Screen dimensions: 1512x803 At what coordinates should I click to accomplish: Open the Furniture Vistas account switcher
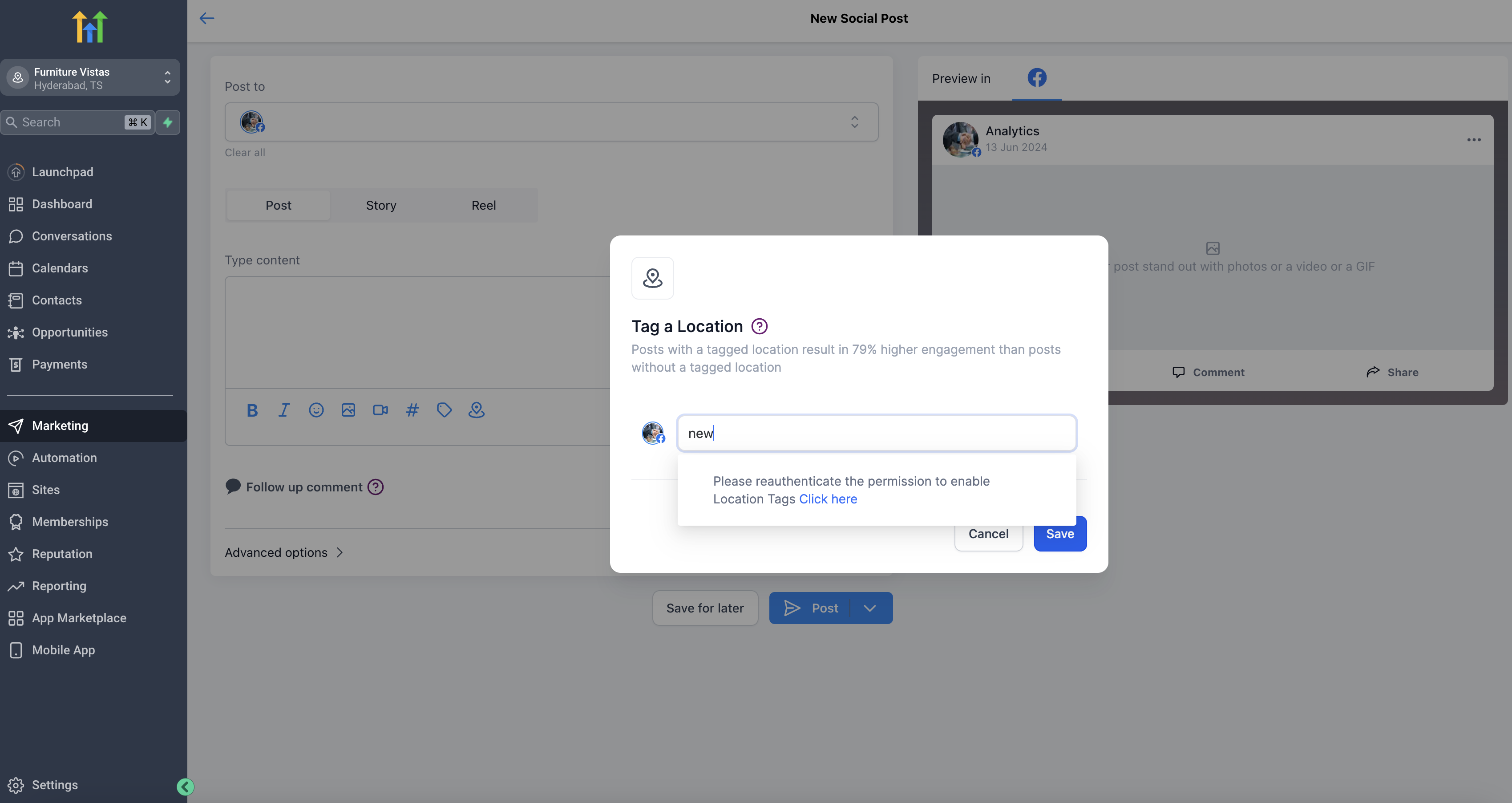tap(90, 77)
